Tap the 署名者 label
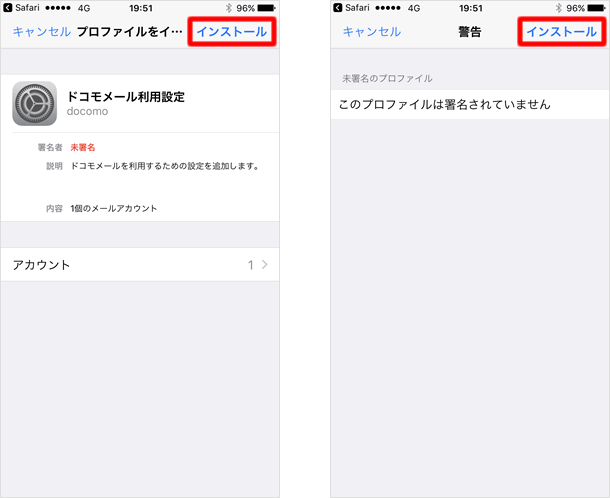The width and height of the screenshot is (610, 498). 50,147
